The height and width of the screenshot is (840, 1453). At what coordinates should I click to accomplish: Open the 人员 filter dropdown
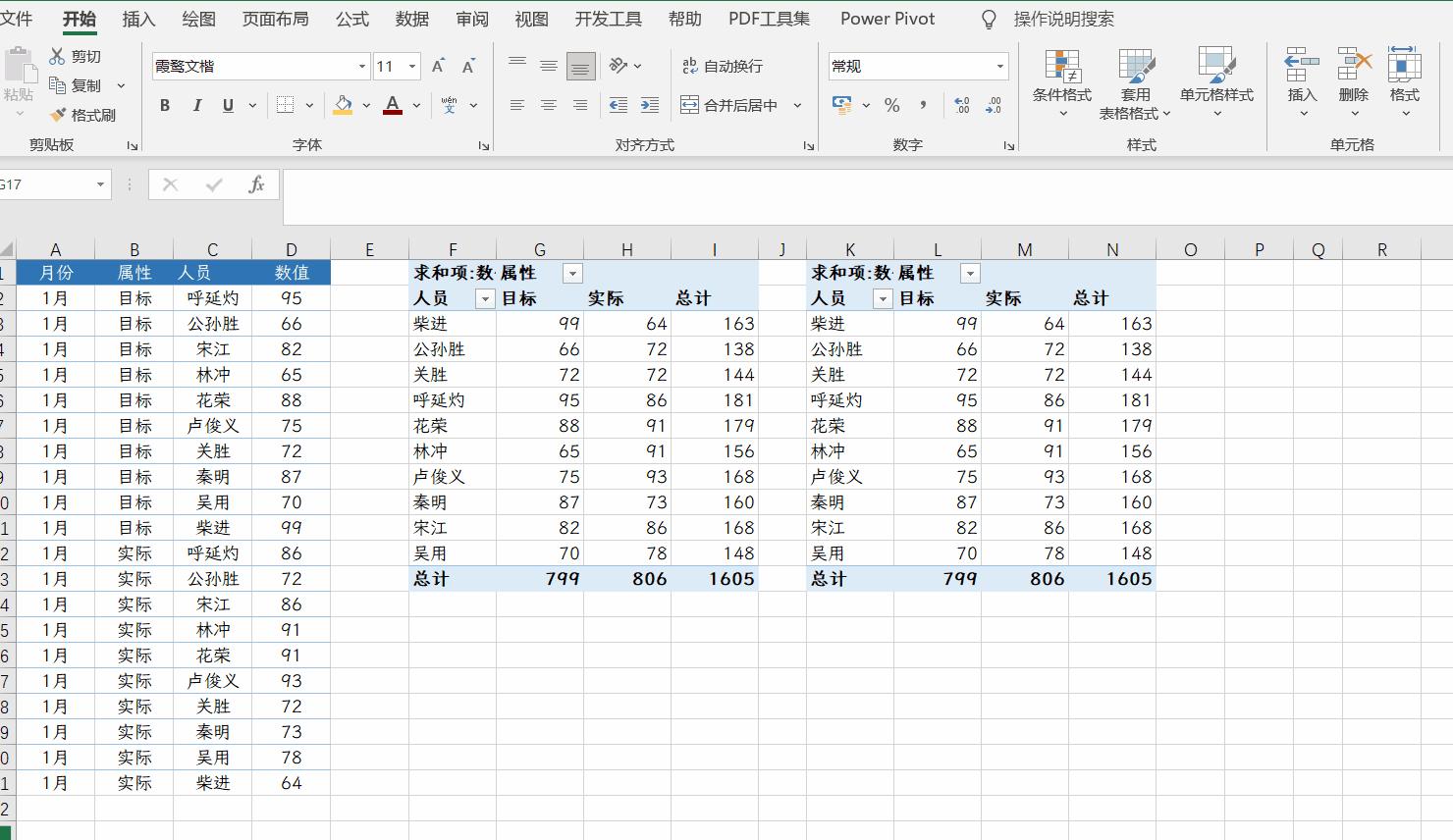[x=485, y=297]
